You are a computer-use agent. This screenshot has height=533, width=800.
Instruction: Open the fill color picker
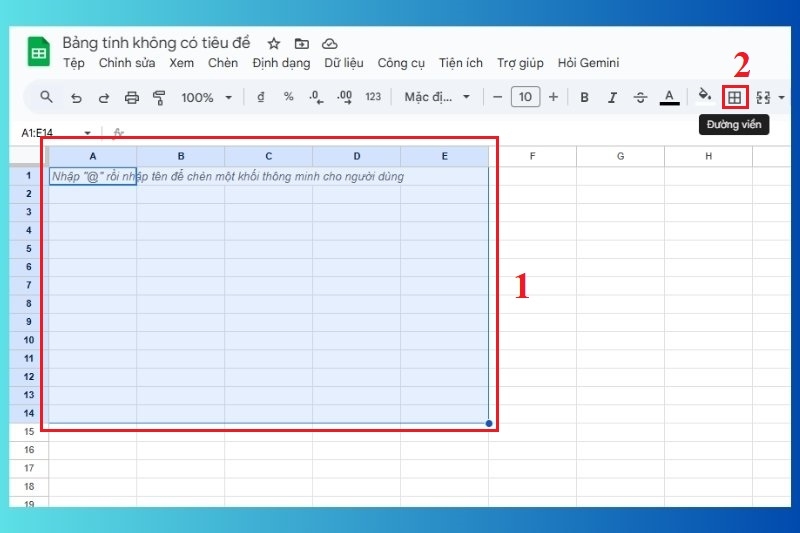[x=705, y=95]
